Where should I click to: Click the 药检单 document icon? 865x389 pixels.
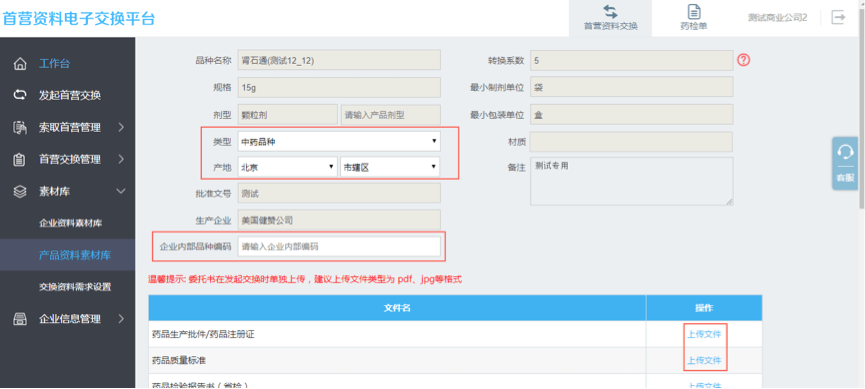tap(693, 12)
